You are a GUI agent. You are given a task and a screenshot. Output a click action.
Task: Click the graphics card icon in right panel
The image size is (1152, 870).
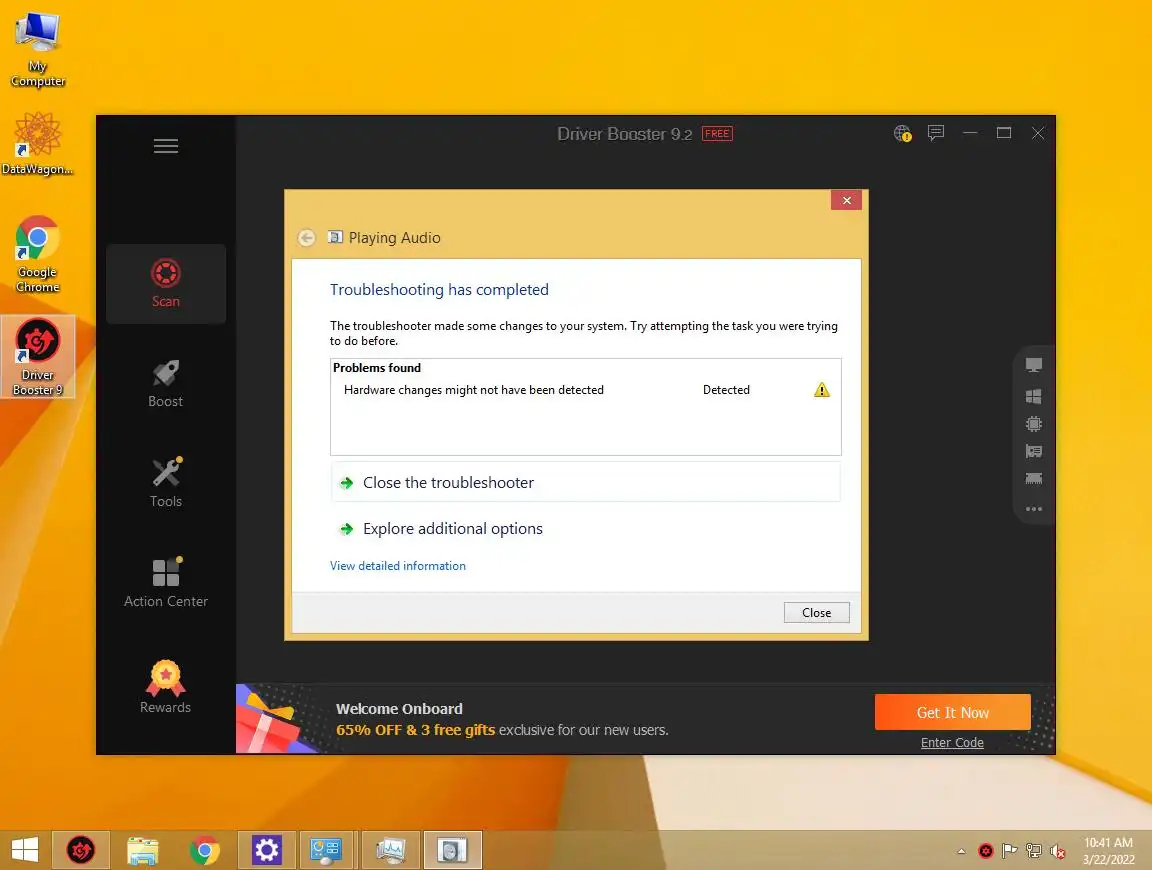(x=1034, y=451)
